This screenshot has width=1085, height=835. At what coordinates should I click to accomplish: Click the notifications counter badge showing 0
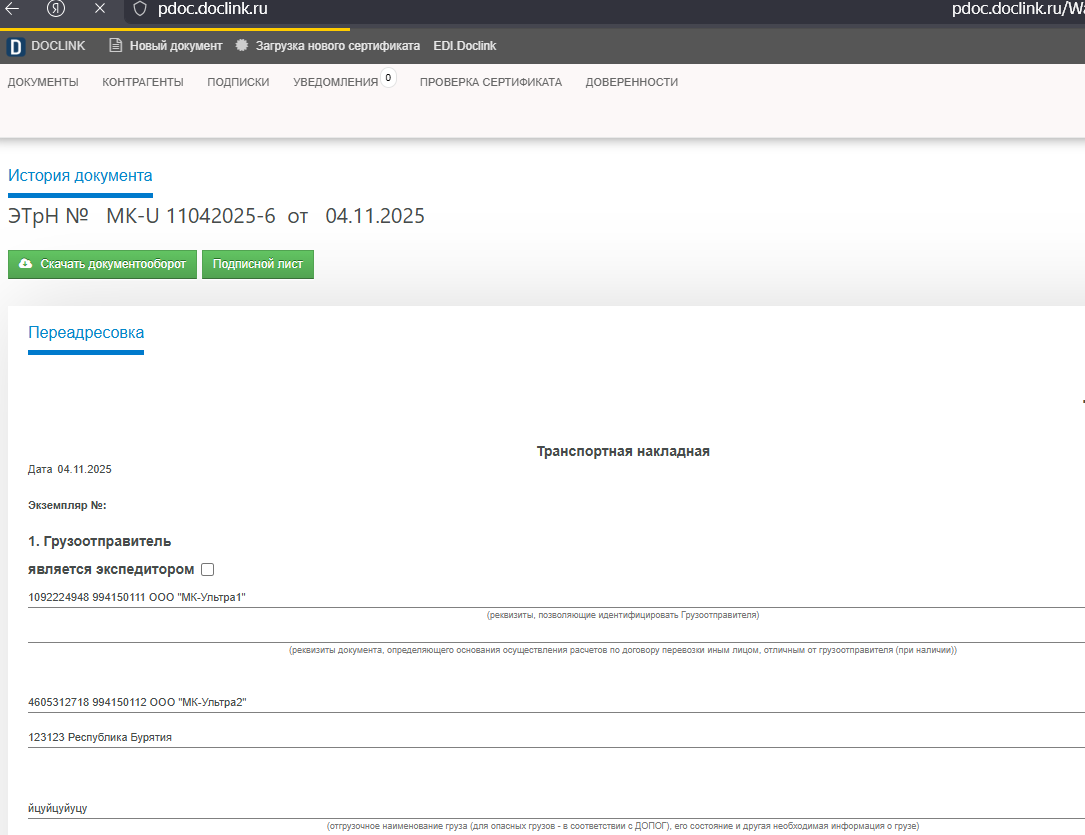pos(388,77)
